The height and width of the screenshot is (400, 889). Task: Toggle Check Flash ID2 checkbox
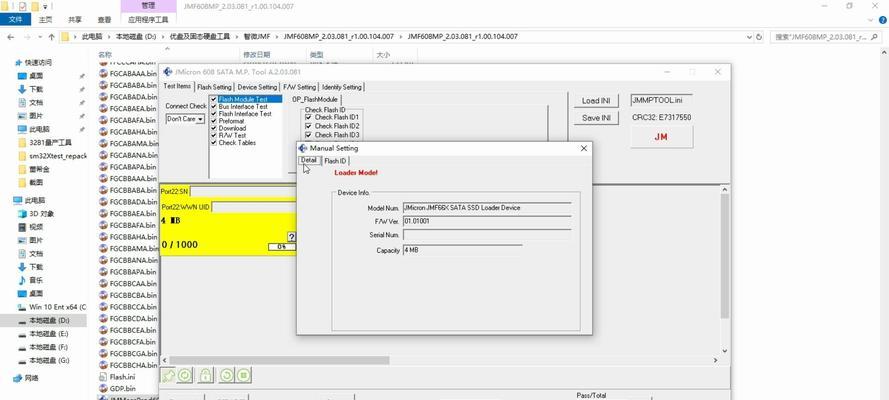[x=308, y=126]
